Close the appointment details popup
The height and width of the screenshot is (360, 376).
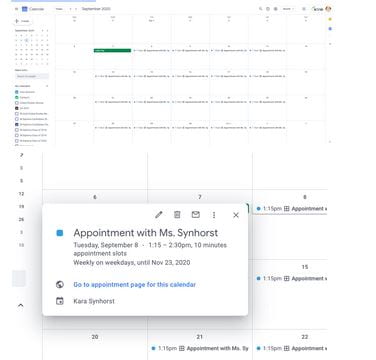tap(236, 215)
